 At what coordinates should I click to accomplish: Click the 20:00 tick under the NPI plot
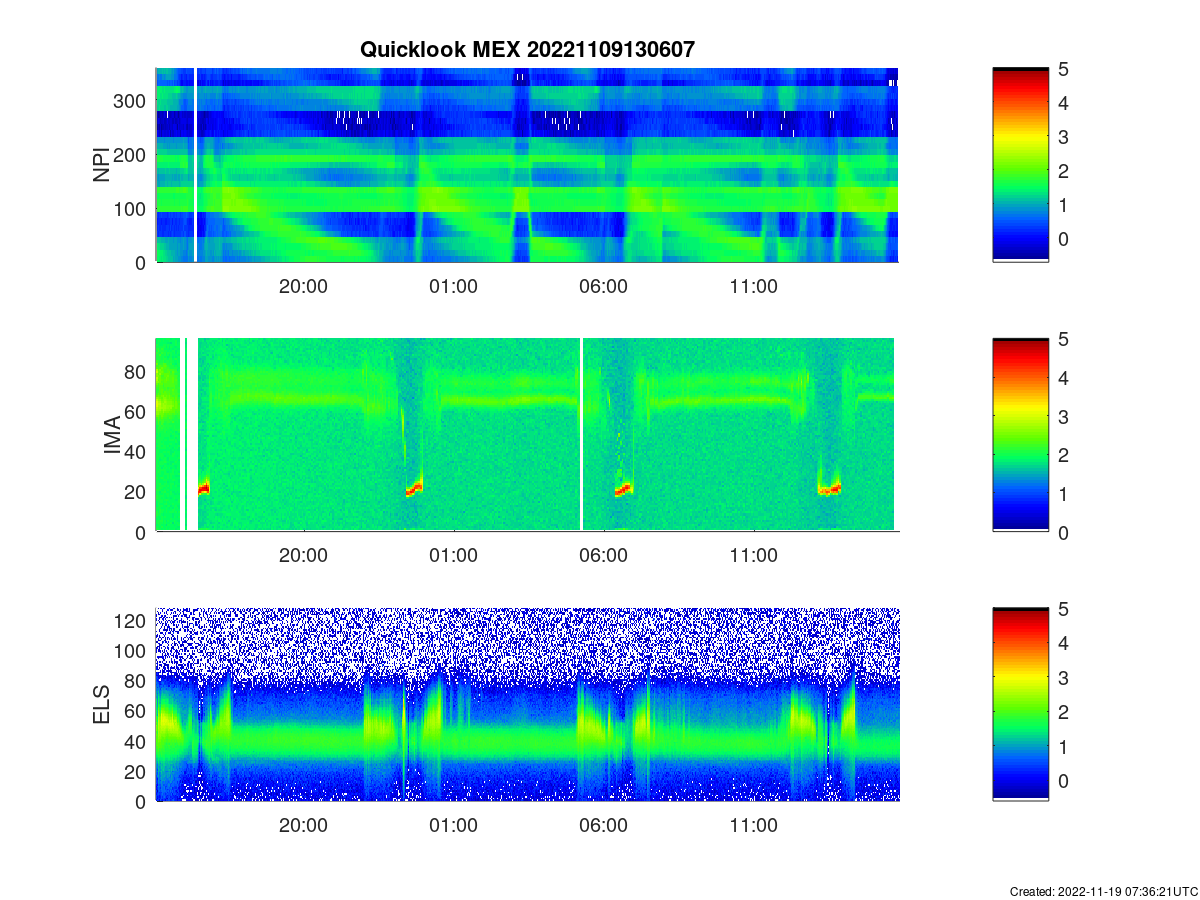tap(303, 287)
